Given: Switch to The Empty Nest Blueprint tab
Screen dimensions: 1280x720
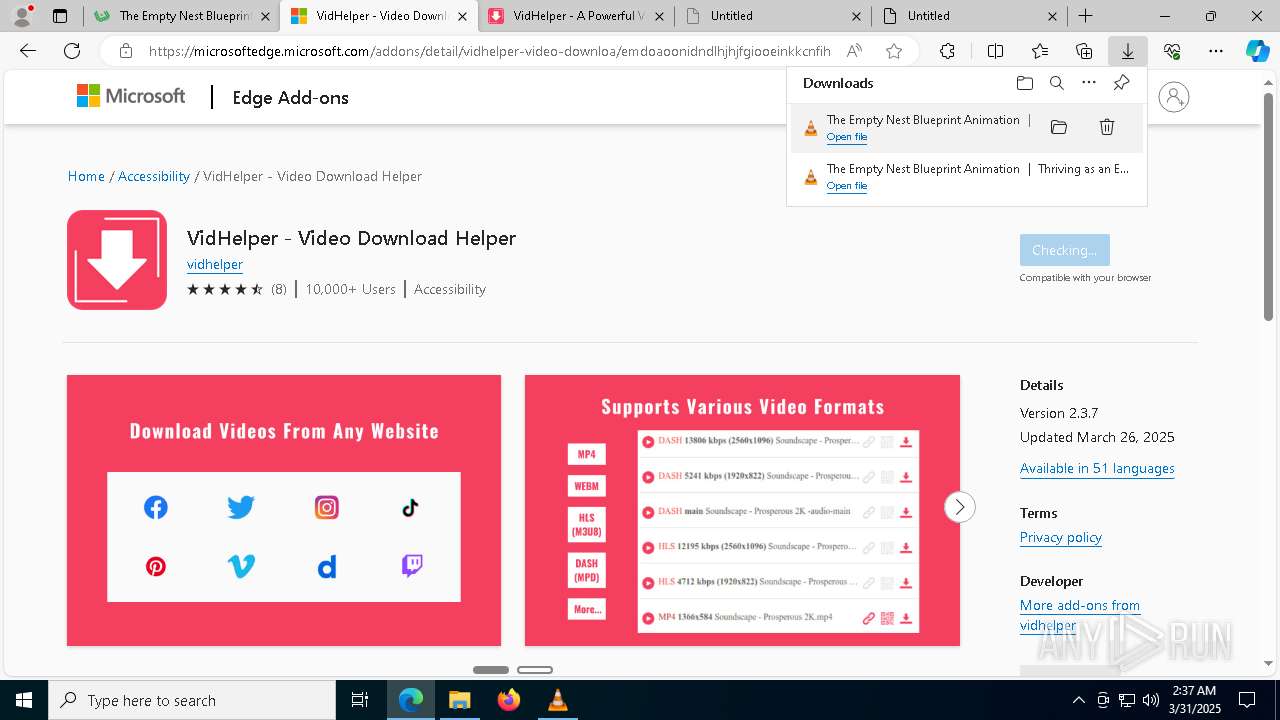Looking at the screenshot, I should [182, 16].
